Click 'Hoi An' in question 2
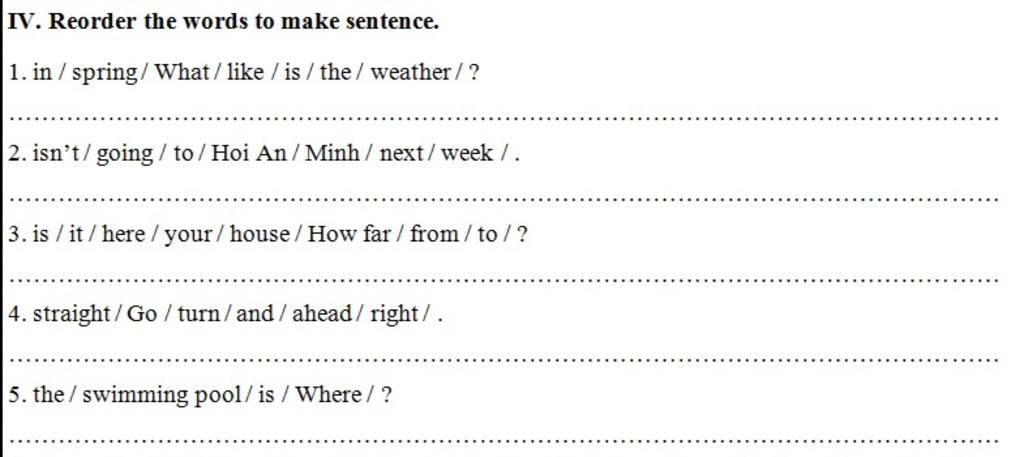 (249, 153)
